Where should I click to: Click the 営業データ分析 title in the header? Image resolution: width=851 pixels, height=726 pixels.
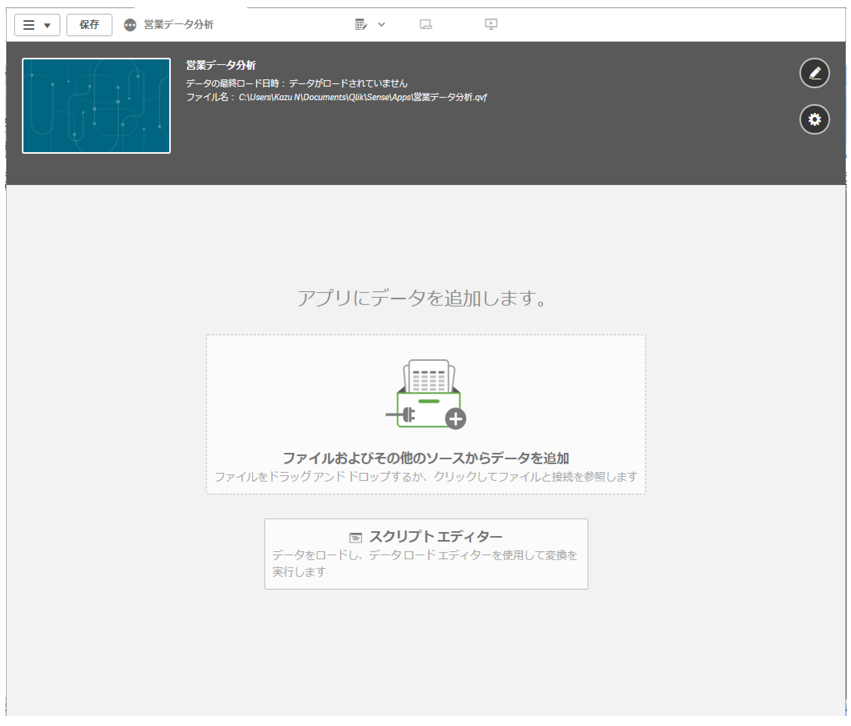(220, 65)
